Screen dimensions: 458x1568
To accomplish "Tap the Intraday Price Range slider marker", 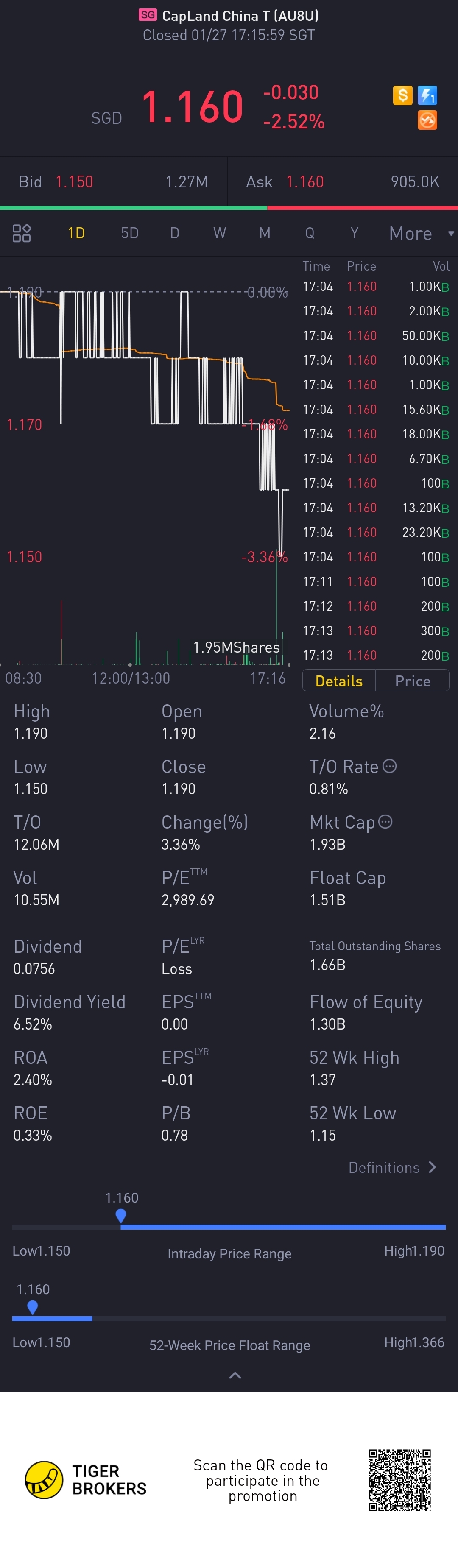I will tap(120, 1216).
